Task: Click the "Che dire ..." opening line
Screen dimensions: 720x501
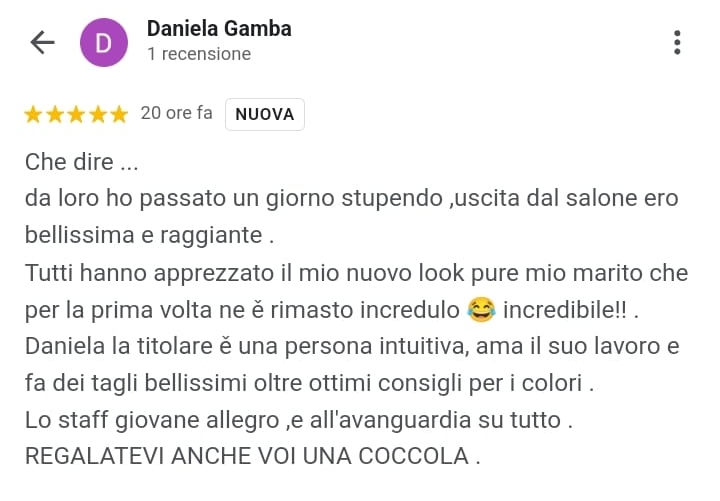Action: [82, 162]
